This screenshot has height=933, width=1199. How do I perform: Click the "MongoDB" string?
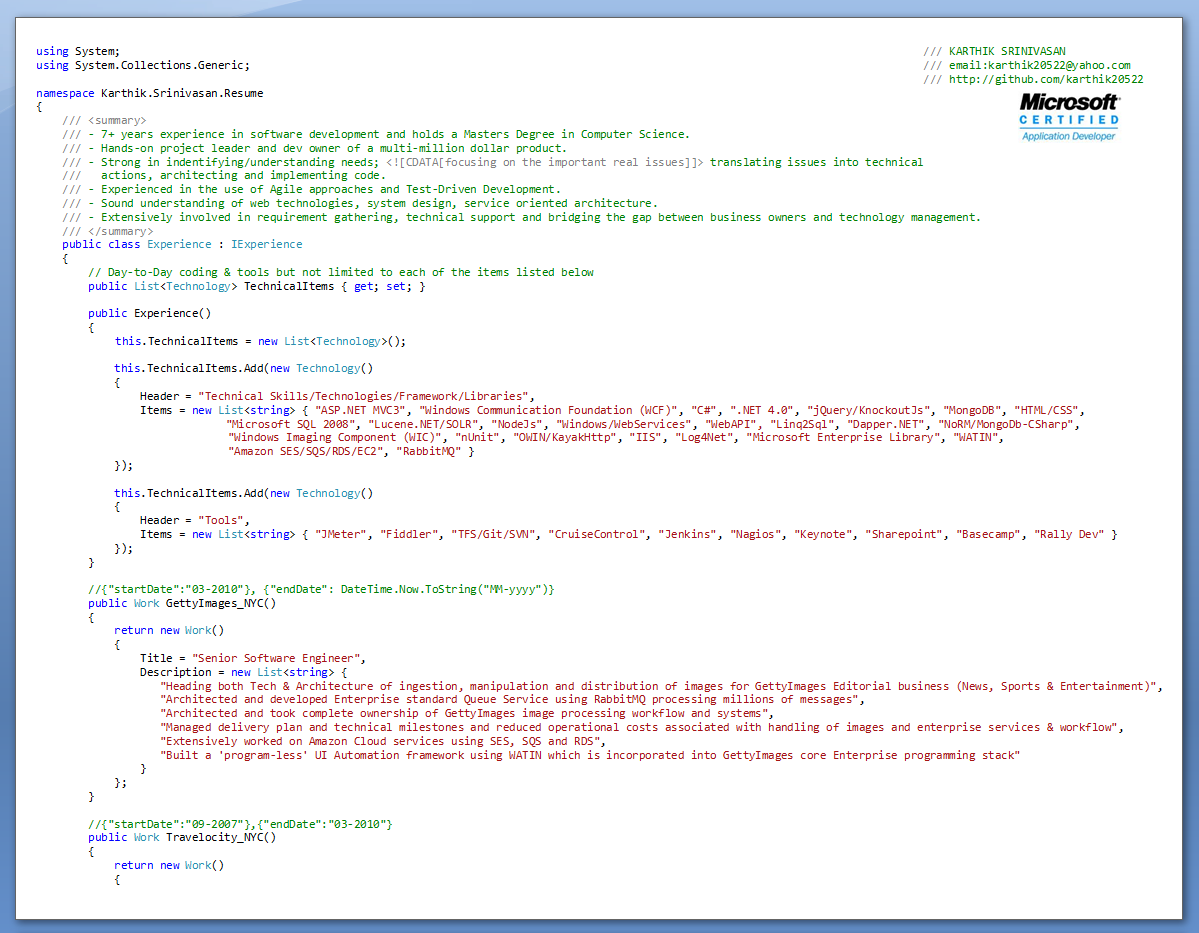coord(972,410)
